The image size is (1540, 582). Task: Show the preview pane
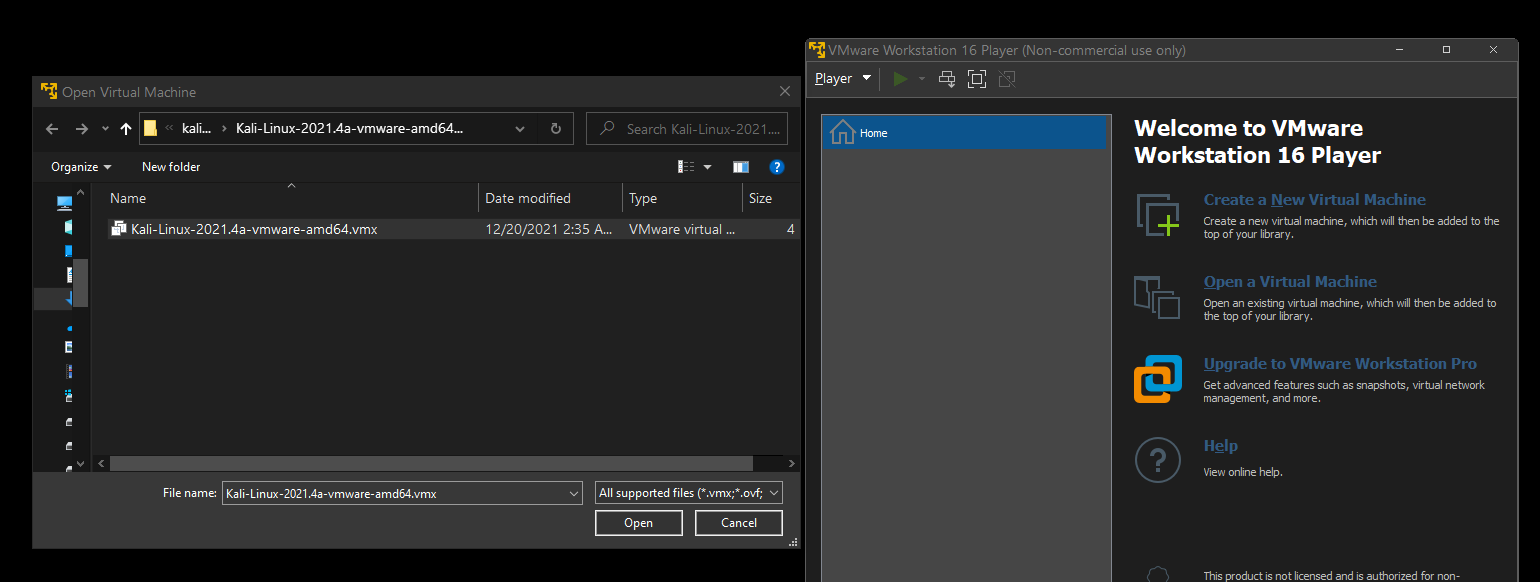[741, 167]
